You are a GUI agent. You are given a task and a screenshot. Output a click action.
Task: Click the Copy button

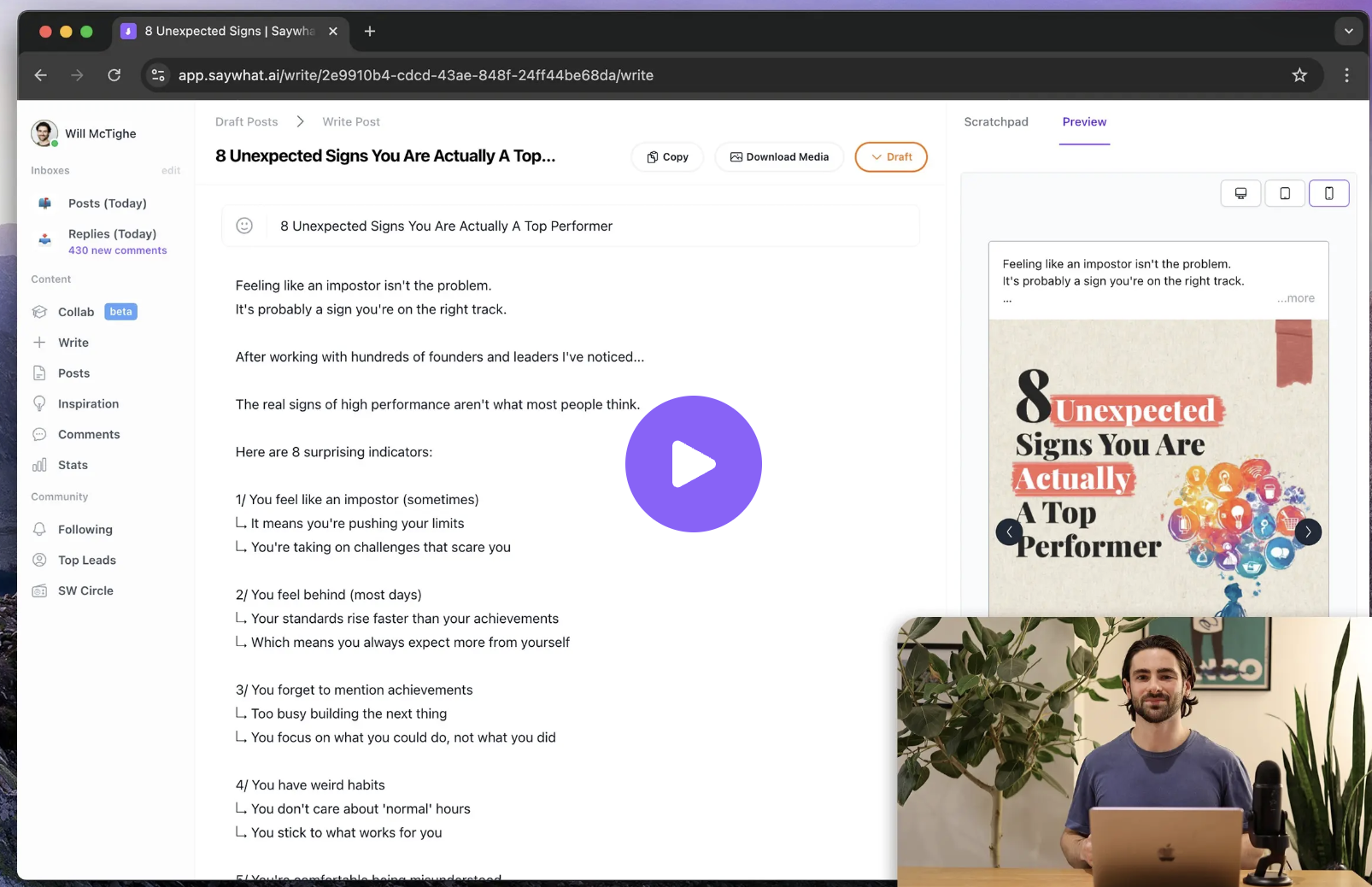click(666, 156)
